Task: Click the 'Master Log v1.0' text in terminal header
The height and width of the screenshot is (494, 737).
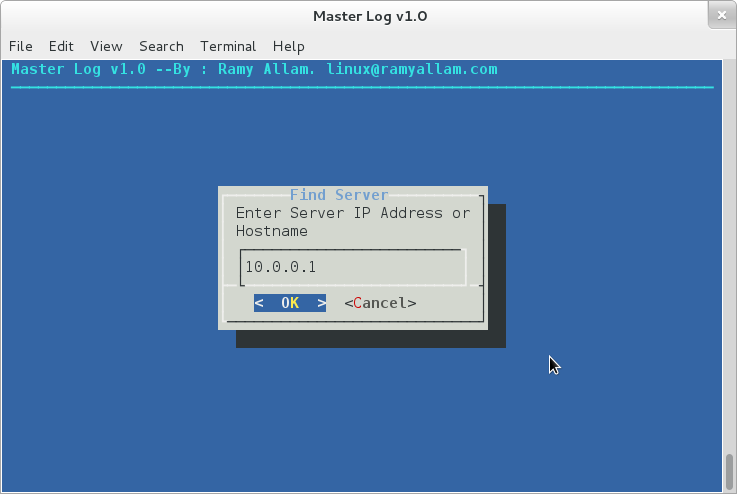Action: point(78,69)
